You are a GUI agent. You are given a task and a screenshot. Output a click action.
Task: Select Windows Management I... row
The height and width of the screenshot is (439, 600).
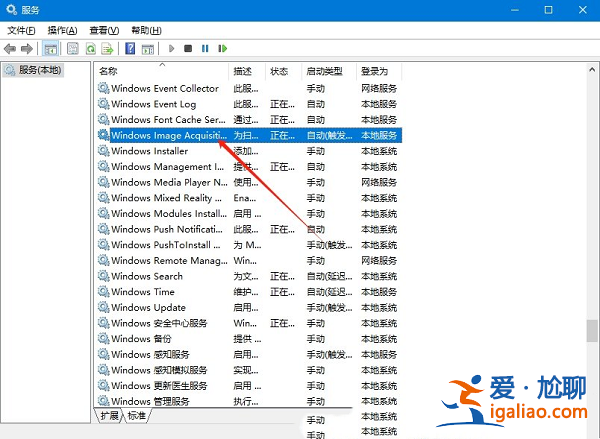point(249,167)
